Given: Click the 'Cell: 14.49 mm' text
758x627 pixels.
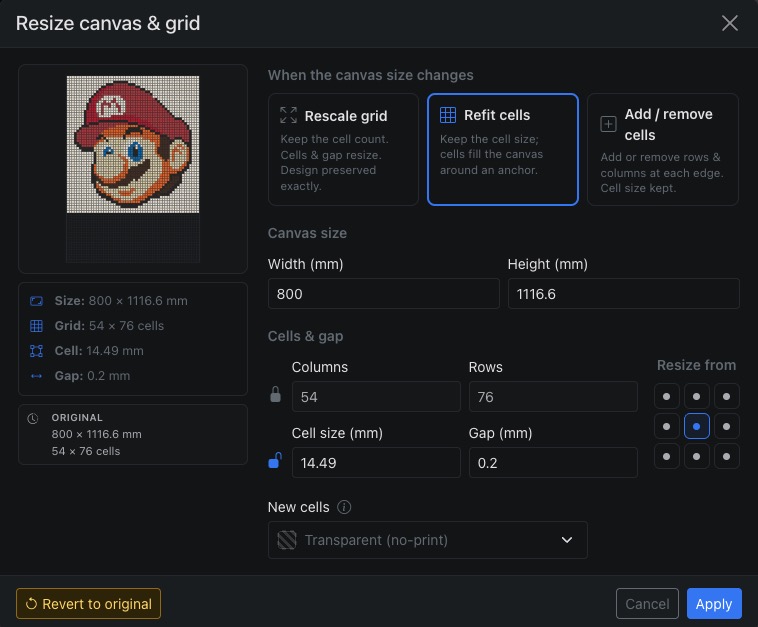Looking at the screenshot, I should coord(99,351).
